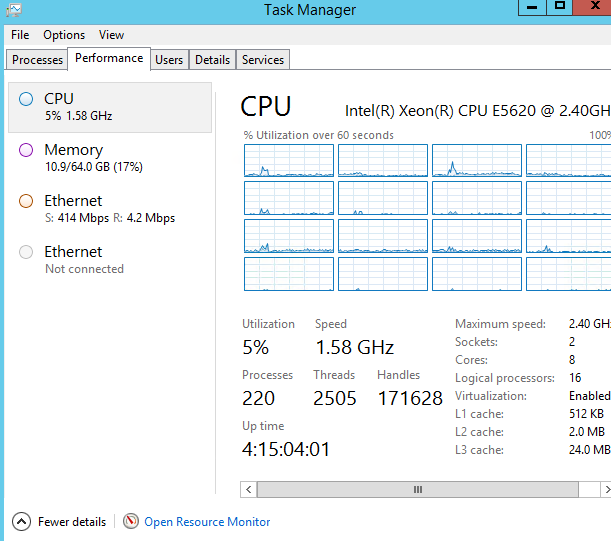Click the orange connected Ethernet circle icon

coord(26,201)
